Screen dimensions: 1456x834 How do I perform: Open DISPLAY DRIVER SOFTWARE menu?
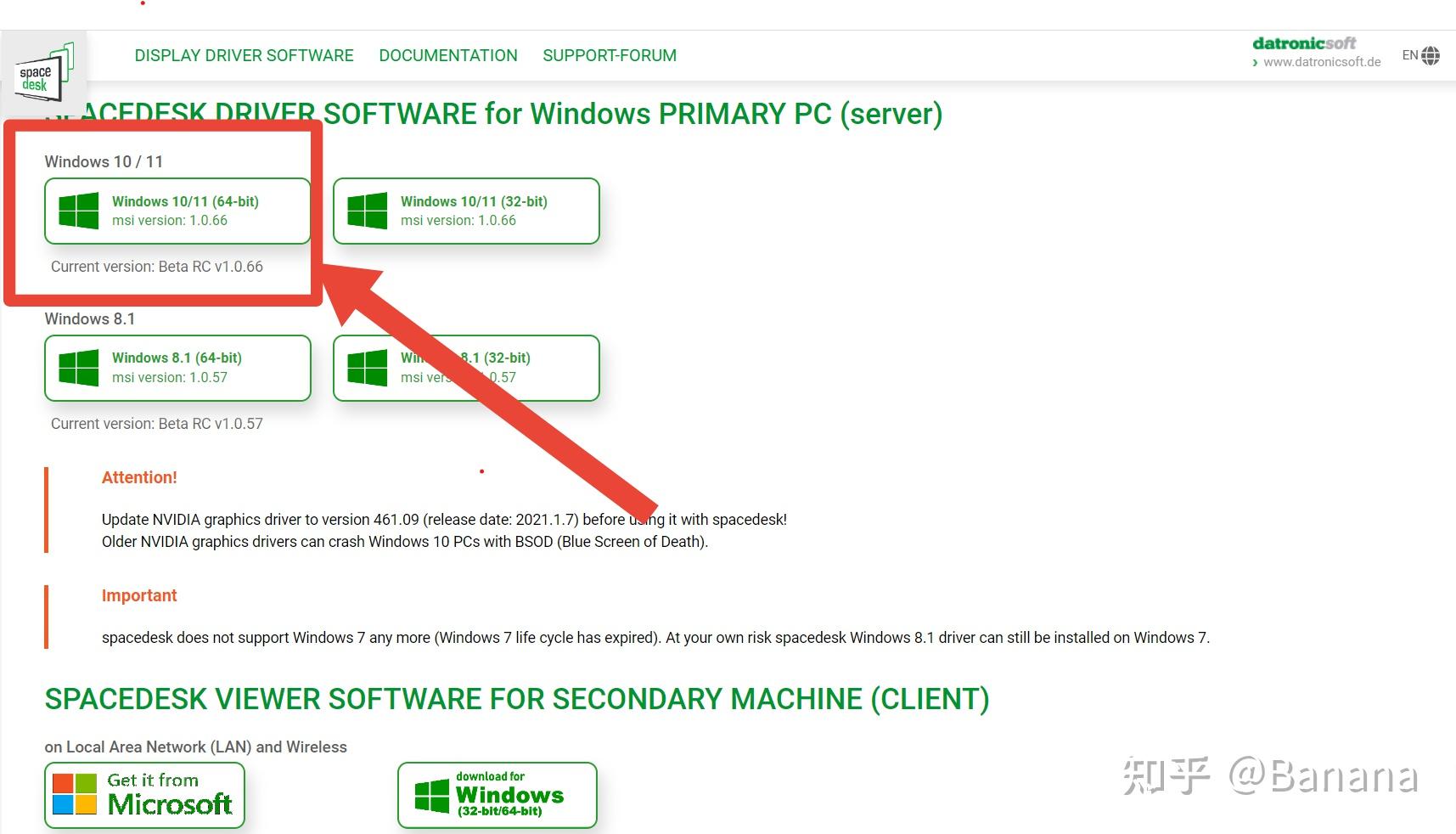click(x=244, y=55)
